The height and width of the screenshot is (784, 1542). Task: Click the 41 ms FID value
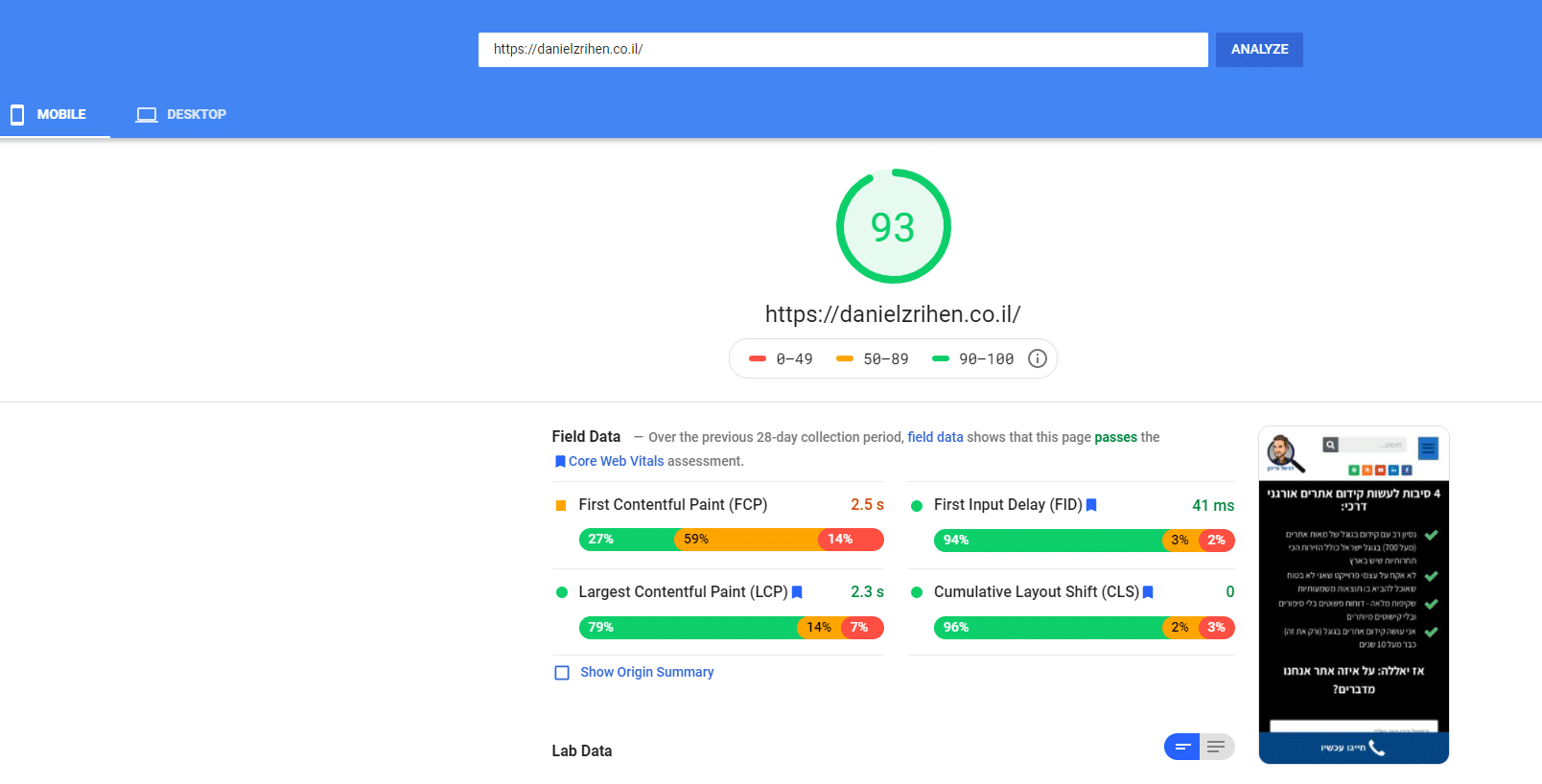(1213, 506)
